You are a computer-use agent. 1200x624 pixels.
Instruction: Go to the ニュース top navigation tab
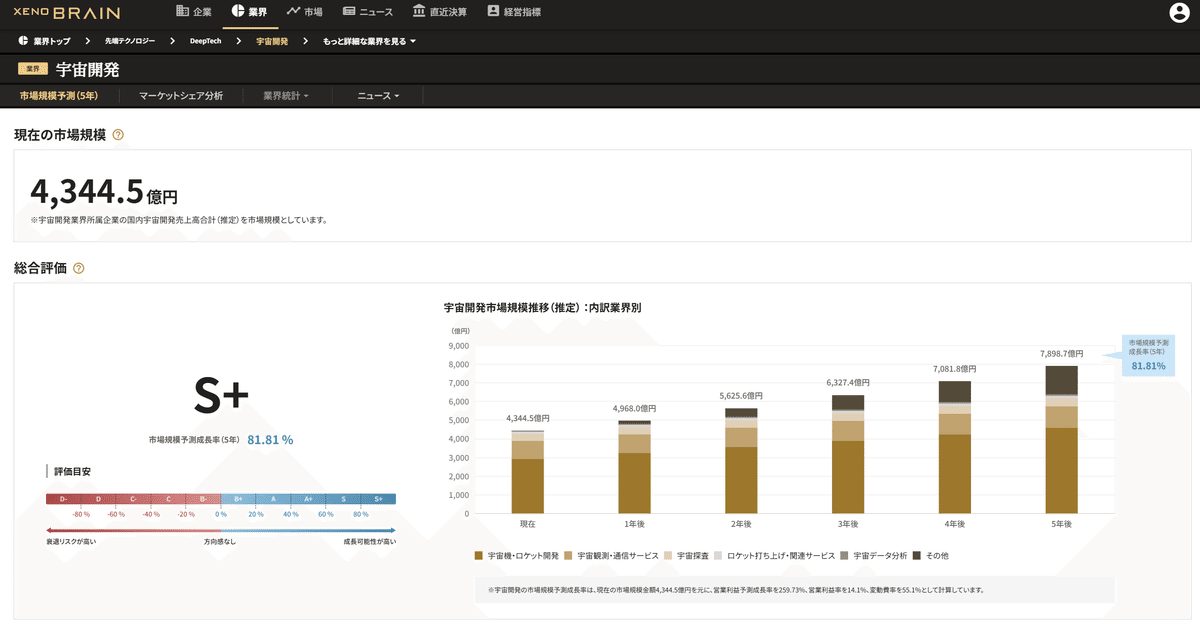tap(368, 12)
